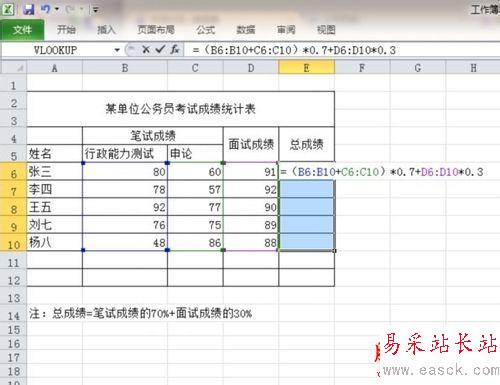Click the 行政能力测试 cell
The width and height of the screenshot is (500, 385).
[125, 154]
